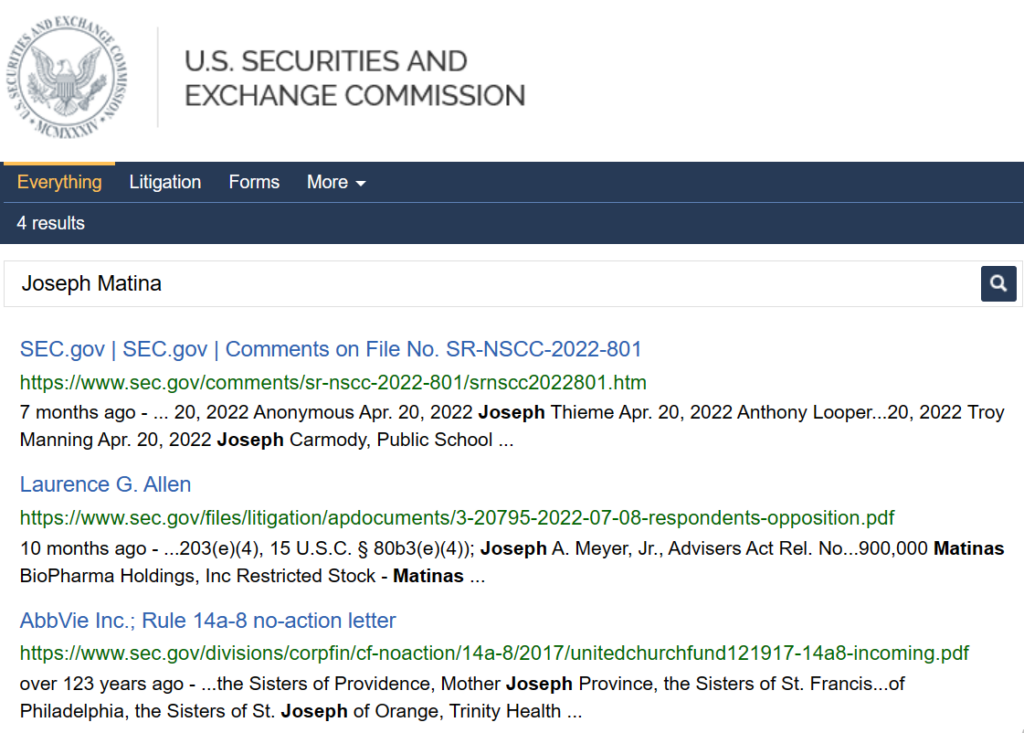1024x733 pixels.
Task: Click the More caret arrow
Action: pyautogui.click(x=360, y=184)
